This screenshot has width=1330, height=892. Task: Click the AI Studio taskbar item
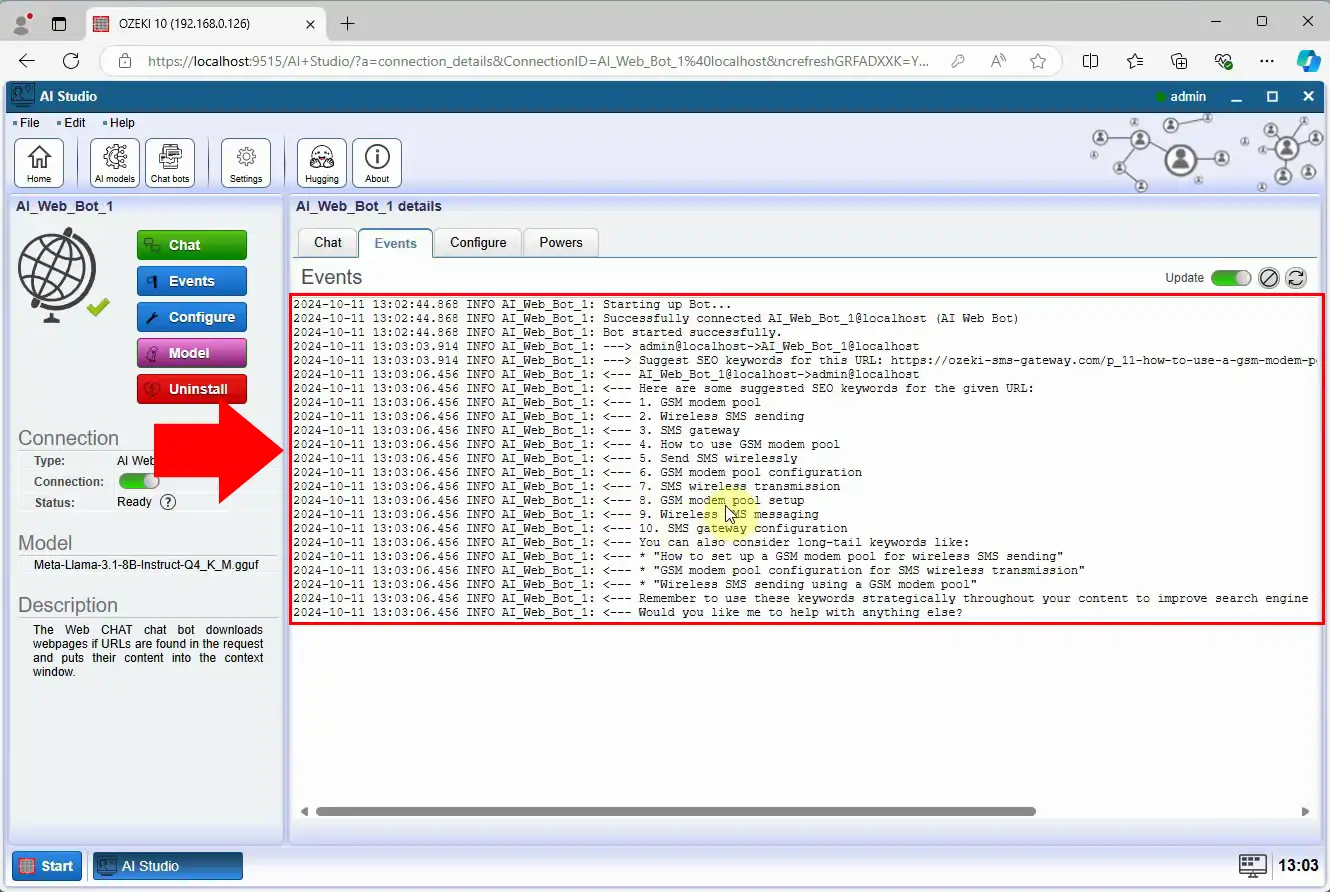click(168, 866)
